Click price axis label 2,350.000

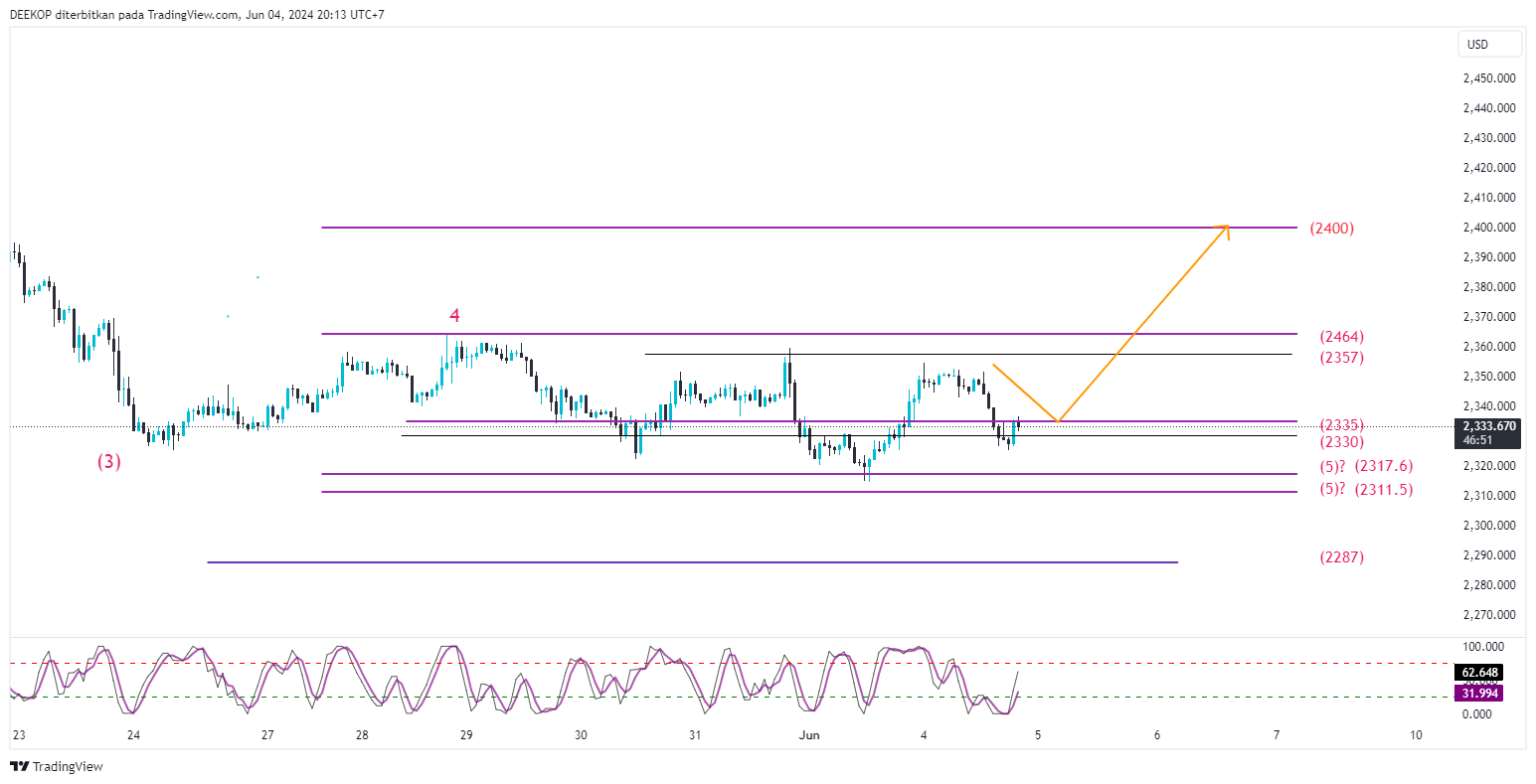coord(1489,377)
